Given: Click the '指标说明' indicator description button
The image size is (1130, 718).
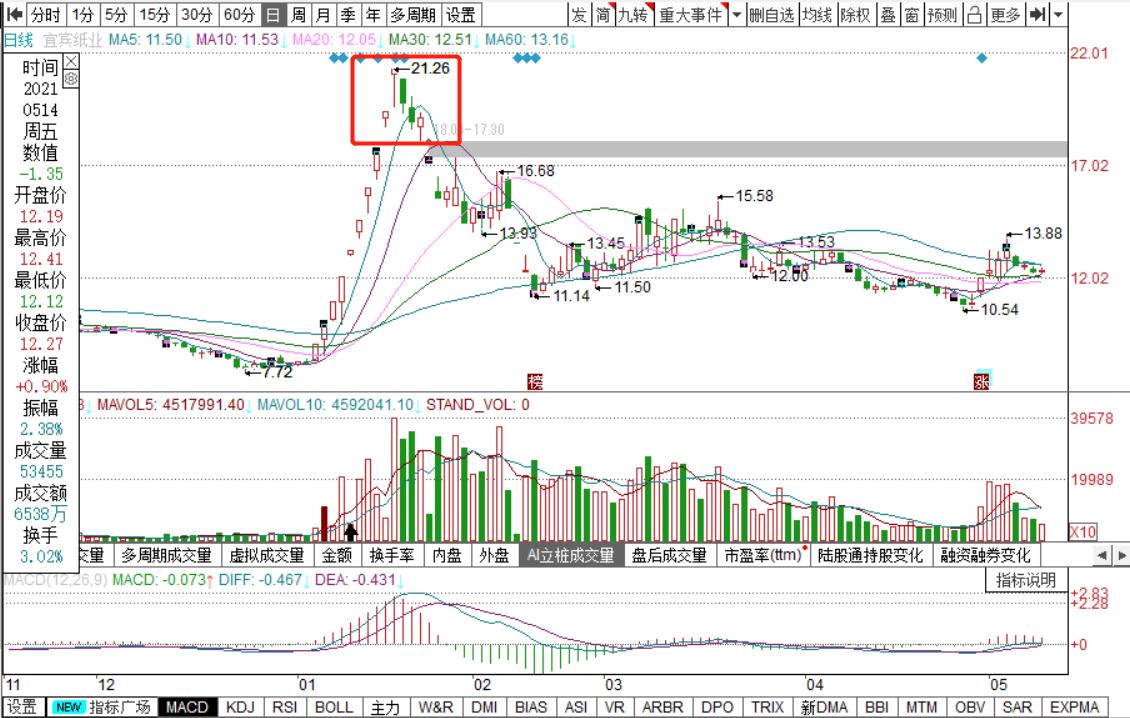Looking at the screenshot, I should 1026,580.
